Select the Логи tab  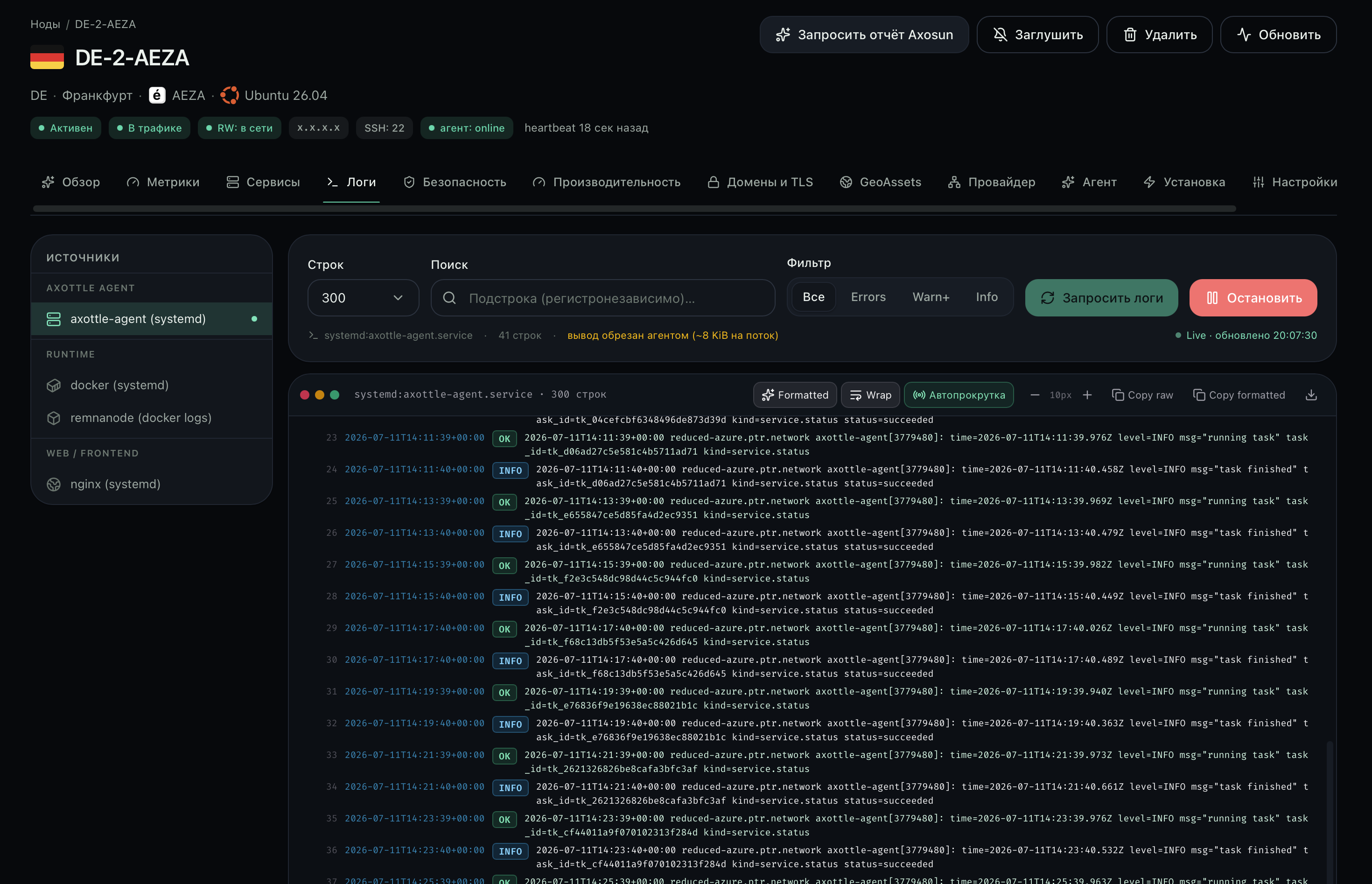coord(351,182)
